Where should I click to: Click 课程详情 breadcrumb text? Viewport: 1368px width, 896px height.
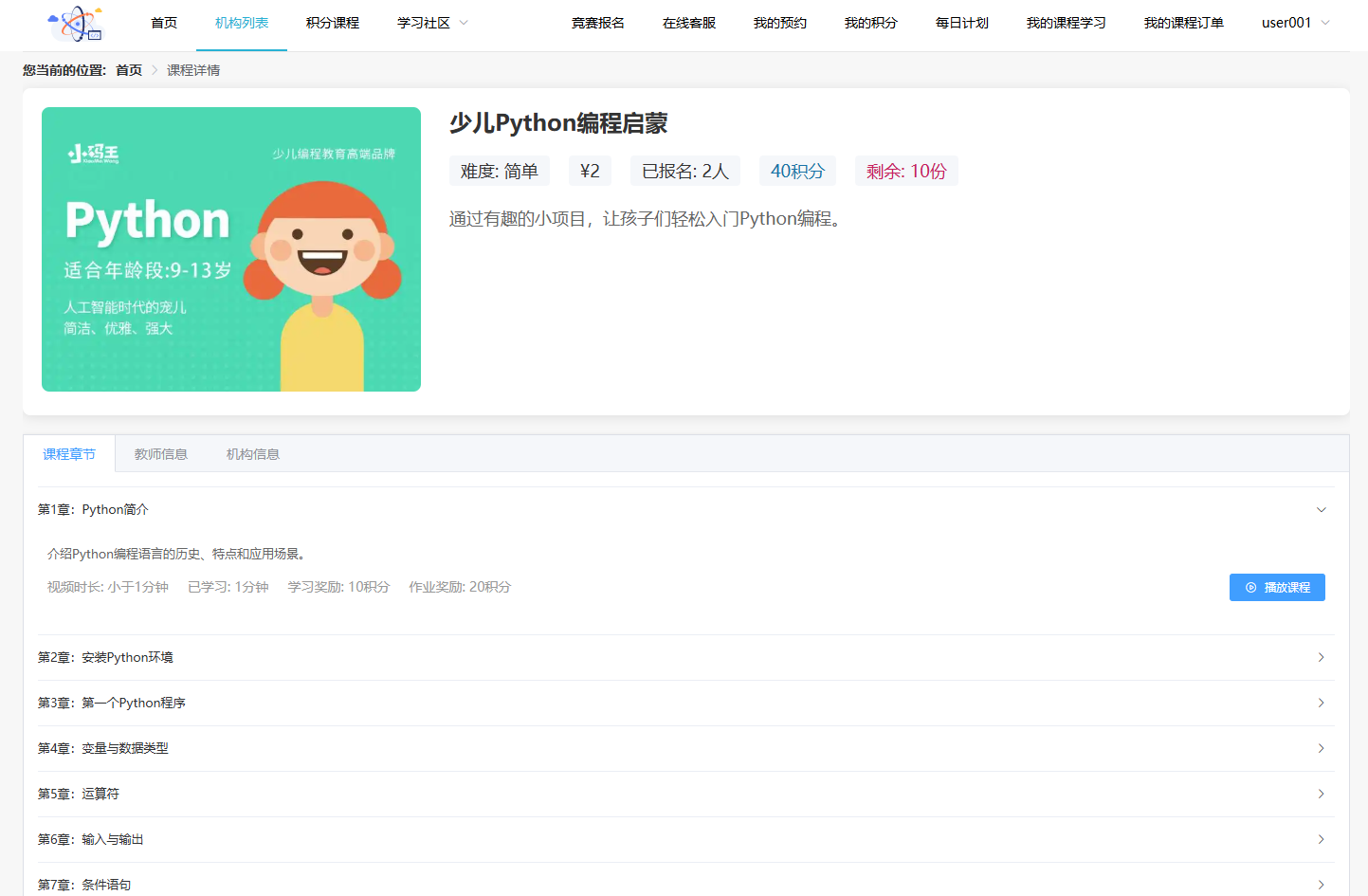point(193,70)
